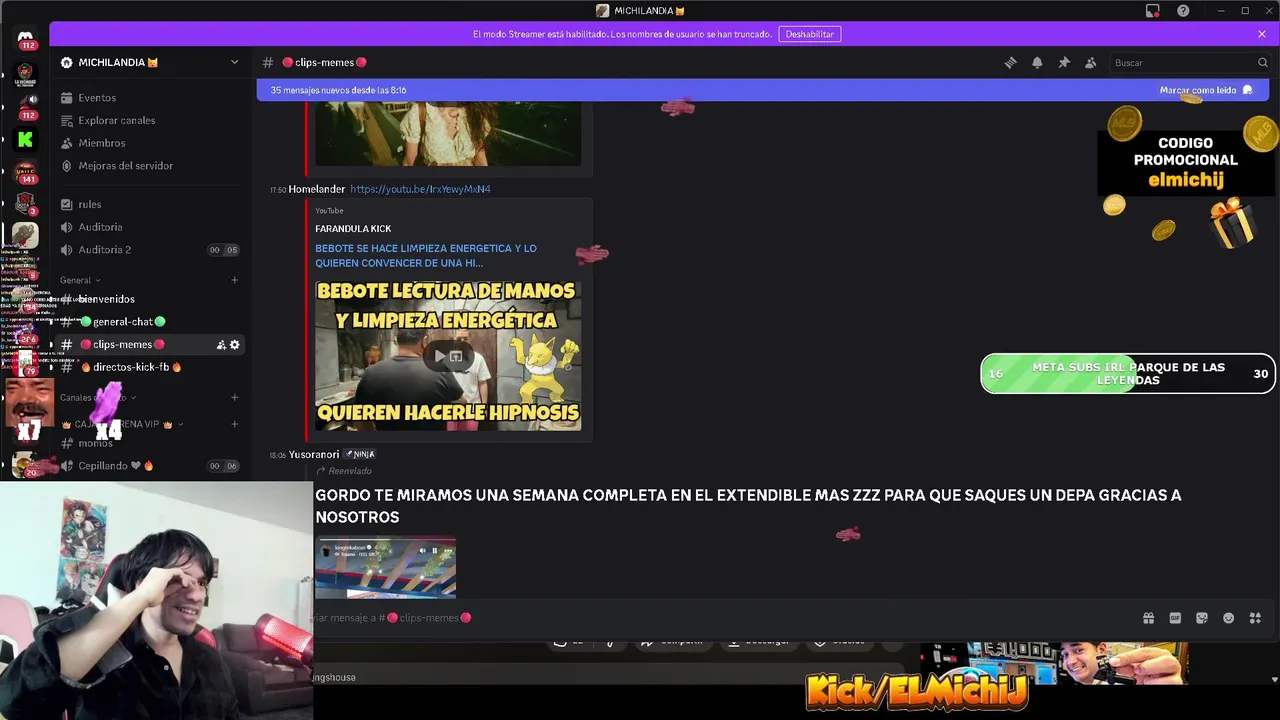Screen dimensions: 1280x720
Task: Show pinned messages pin icon
Action: tap(1064, 62)
